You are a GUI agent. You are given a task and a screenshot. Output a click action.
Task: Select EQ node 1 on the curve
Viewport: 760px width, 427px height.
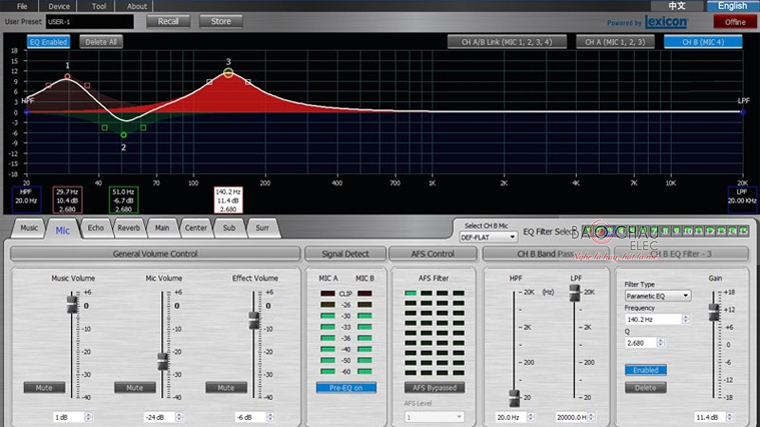pyautogui.click(x=67, y=76)
